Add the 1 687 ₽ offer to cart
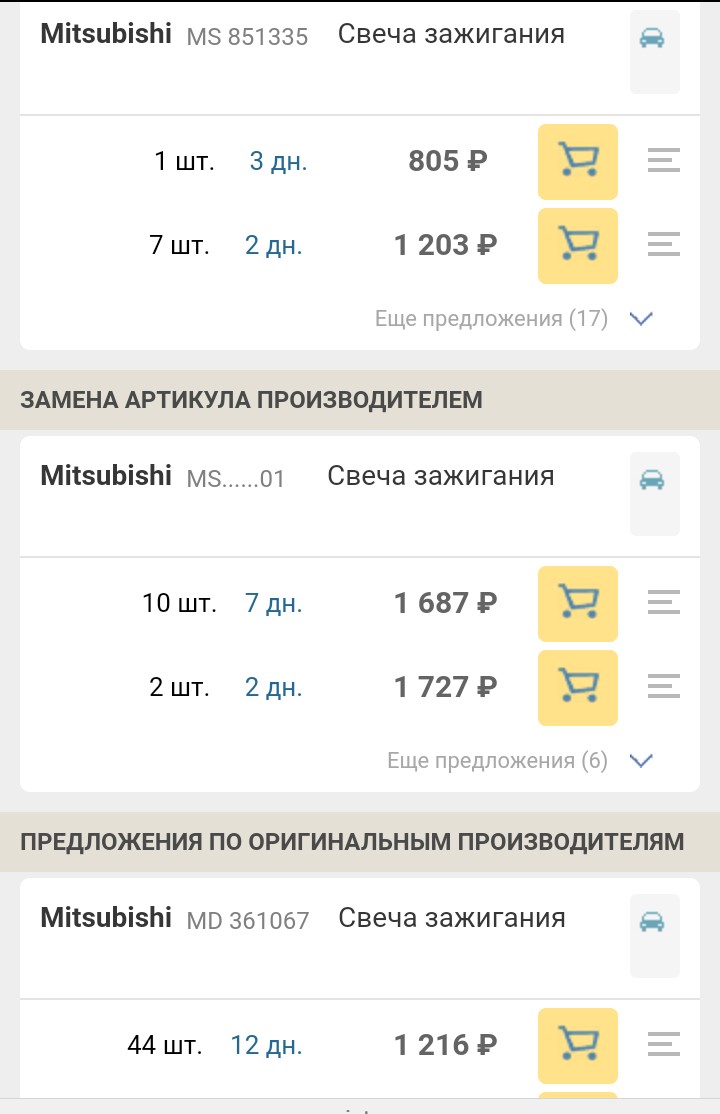The height and width of the screenshot is (1114, 720). click(577, 603)
